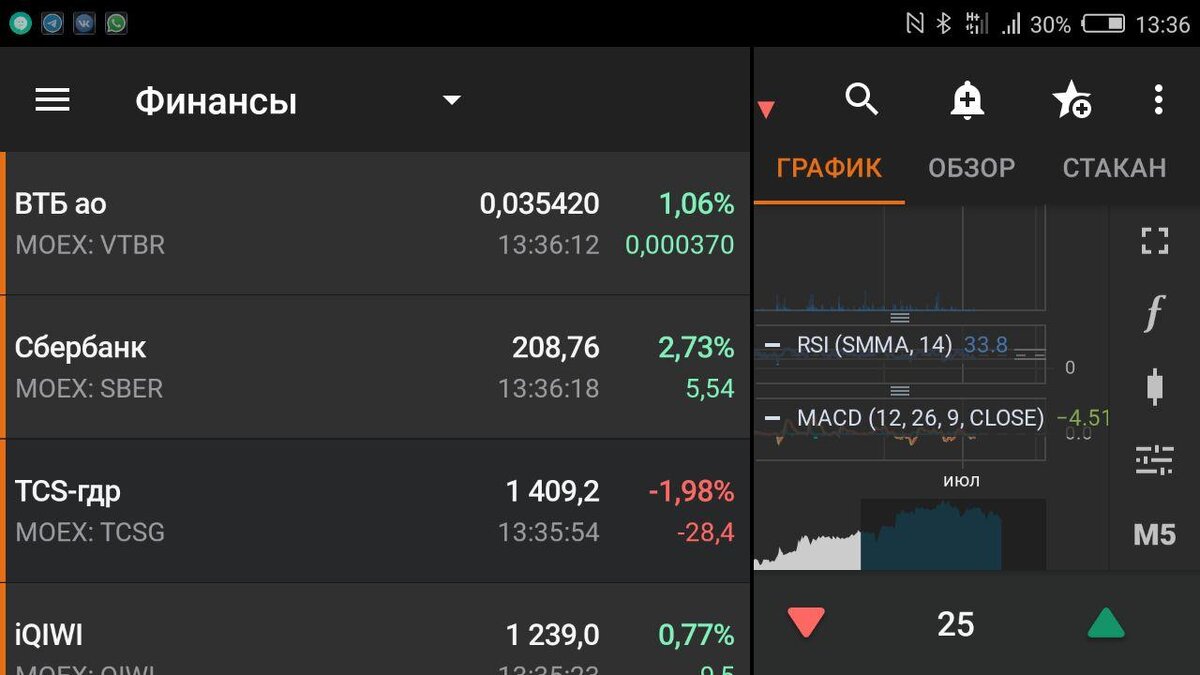The image size is (1200, 675).
Task: Collapse the MACD indicator pane
Action: click(x=772, y=417)
